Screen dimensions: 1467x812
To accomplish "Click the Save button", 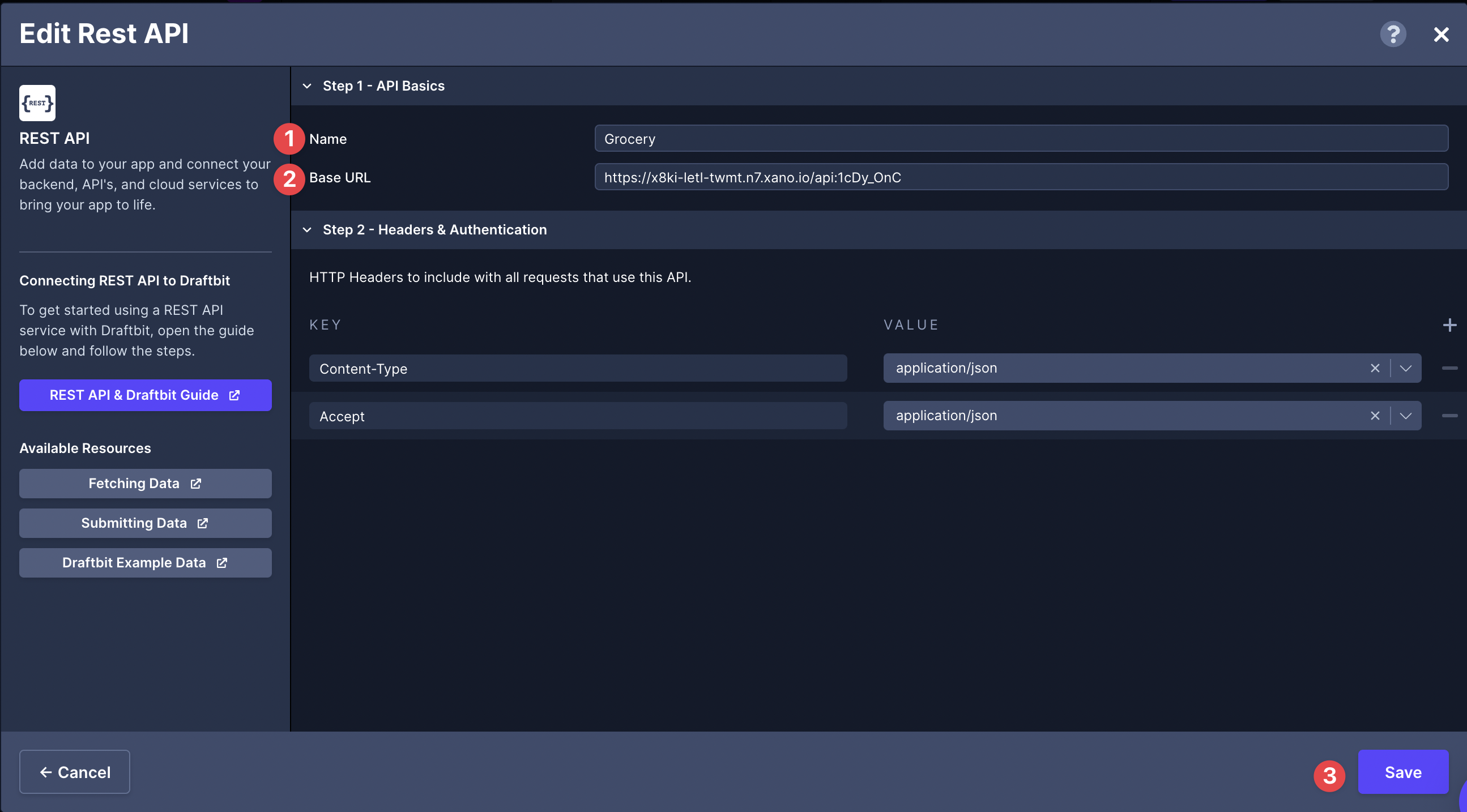I will click(1403, 772).
